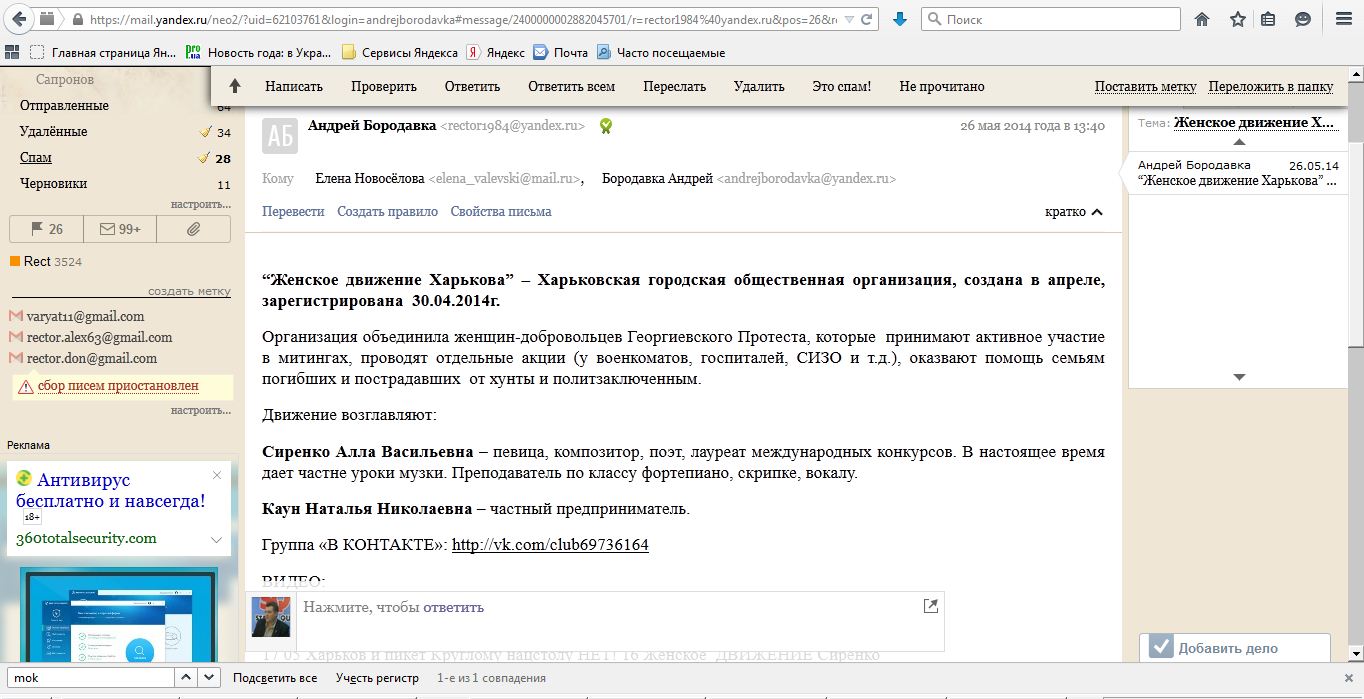
Task: Open the vk.com/club69736164 link
Action: click(550, 545)
